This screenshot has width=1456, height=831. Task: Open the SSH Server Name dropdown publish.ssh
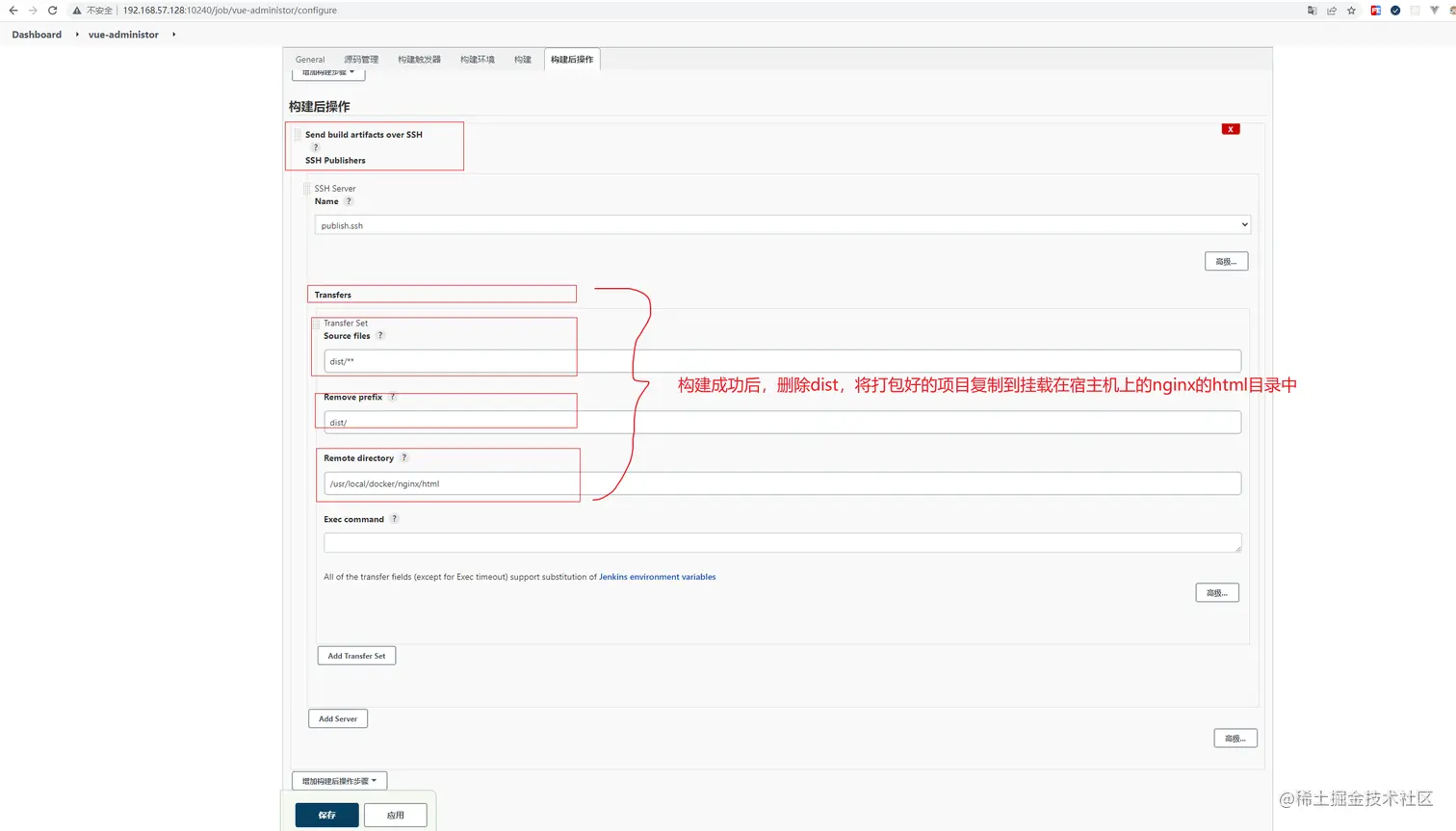(783, 225)
